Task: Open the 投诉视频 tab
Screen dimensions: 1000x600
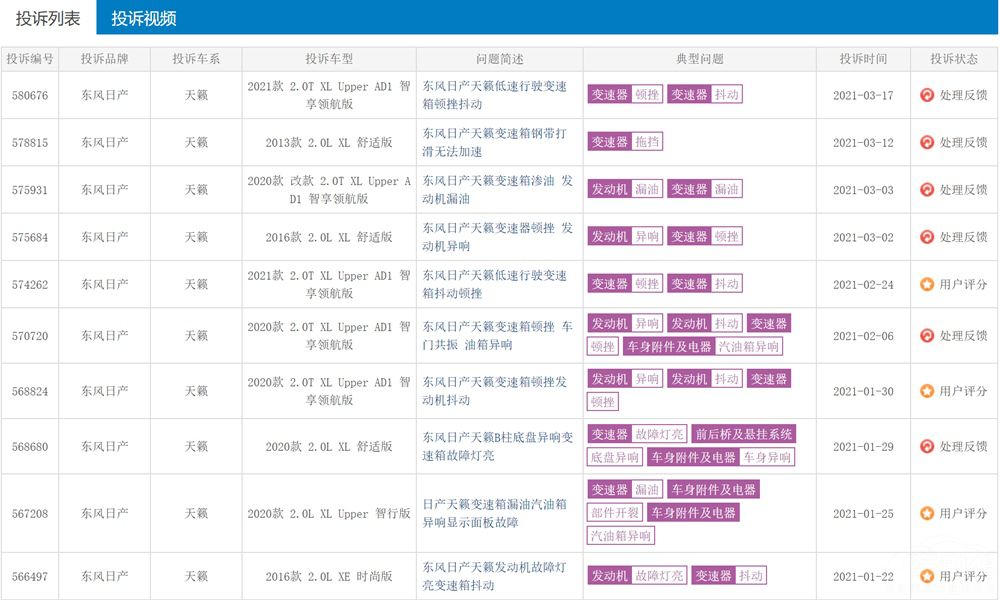Action: pos(143,18)
